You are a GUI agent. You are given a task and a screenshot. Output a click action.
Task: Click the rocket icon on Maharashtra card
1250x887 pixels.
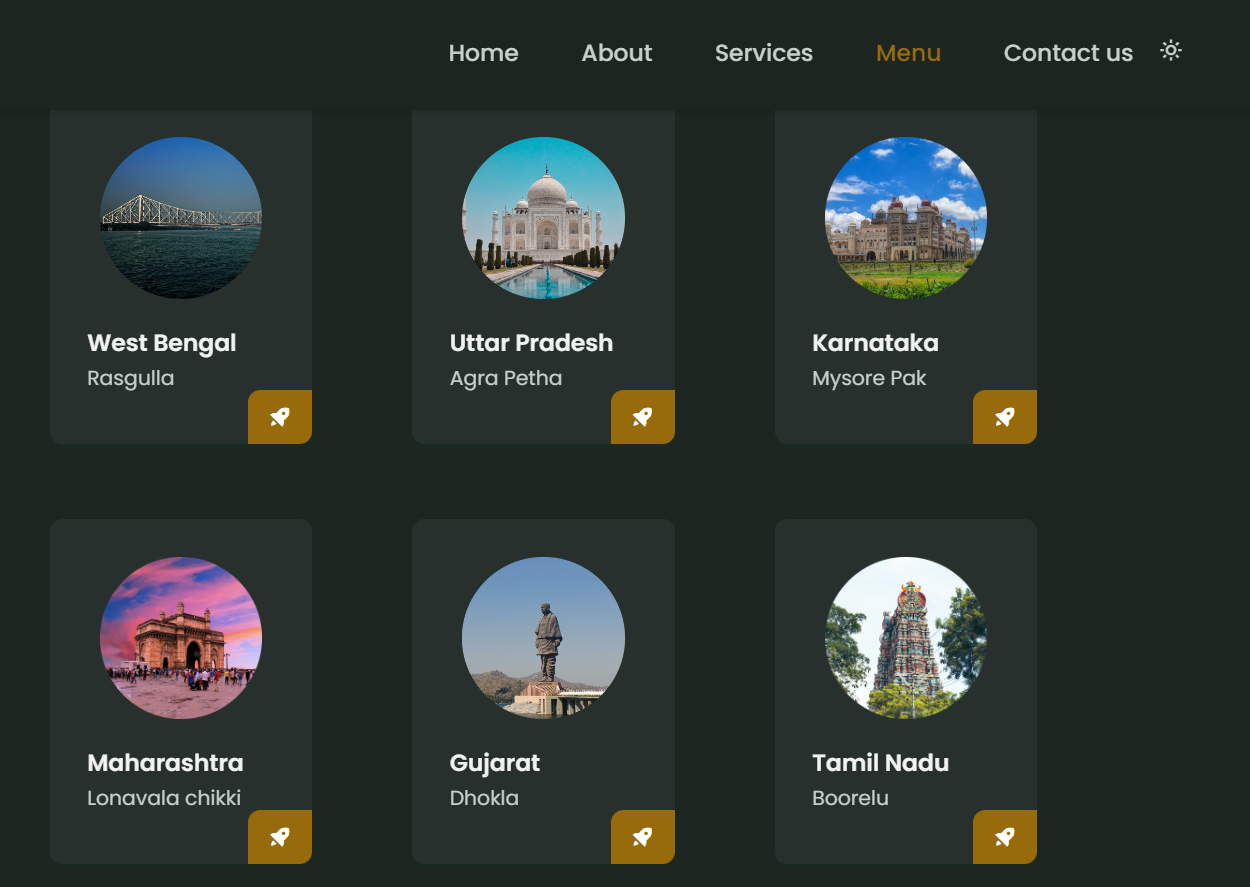coord(280,837)
